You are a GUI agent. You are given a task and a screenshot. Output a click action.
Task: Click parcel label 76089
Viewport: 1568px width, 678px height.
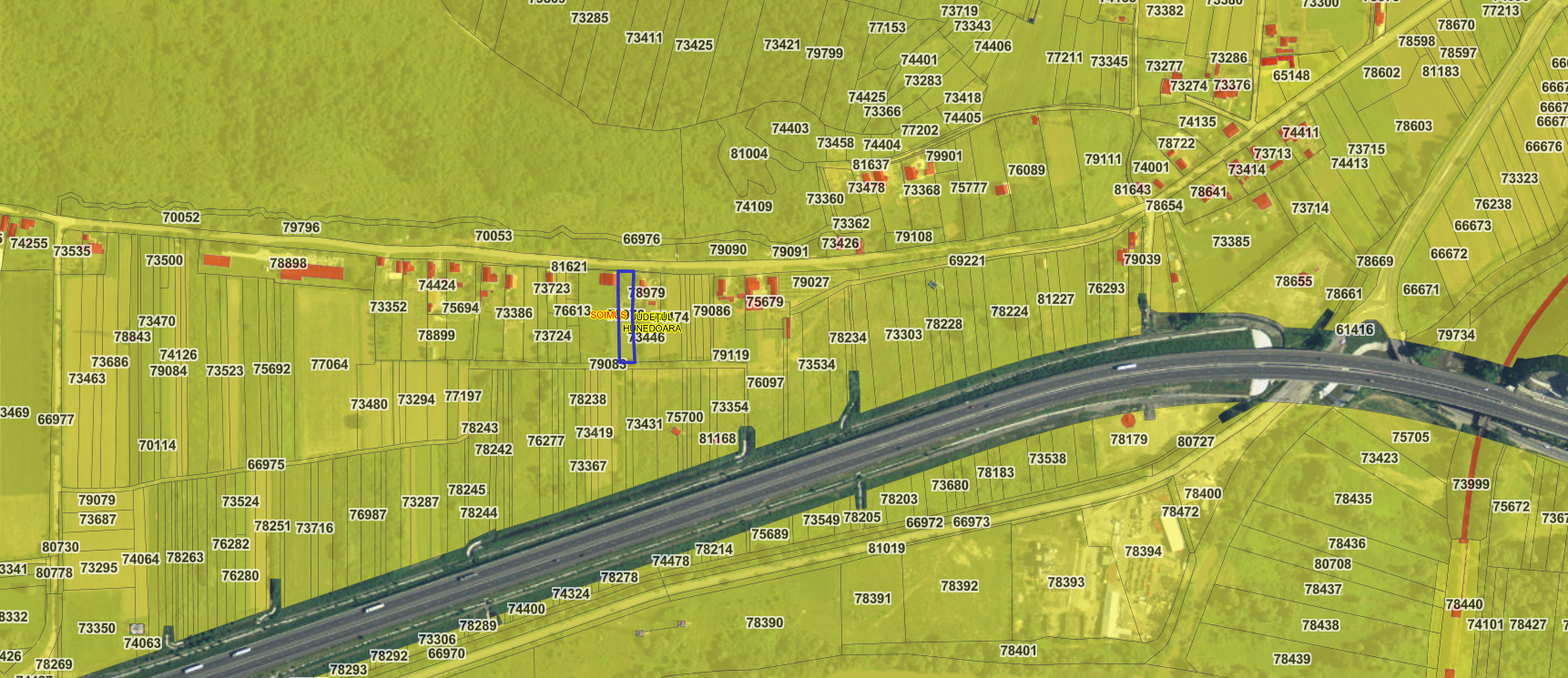(1026, 170)
